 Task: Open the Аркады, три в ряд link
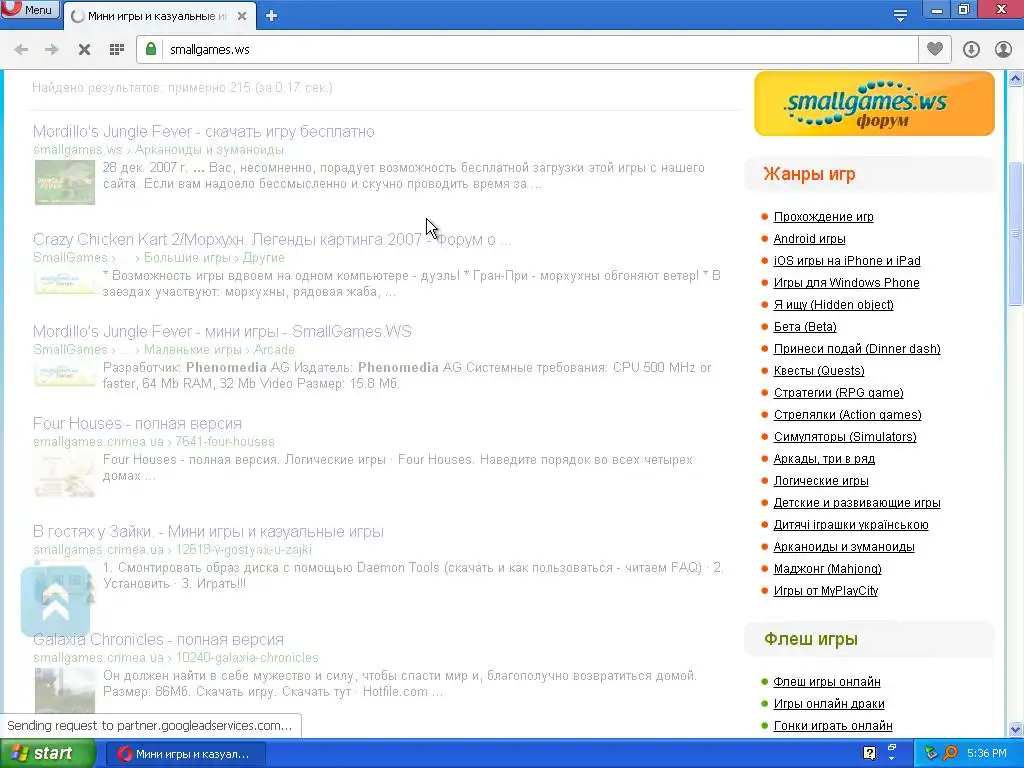824,459
